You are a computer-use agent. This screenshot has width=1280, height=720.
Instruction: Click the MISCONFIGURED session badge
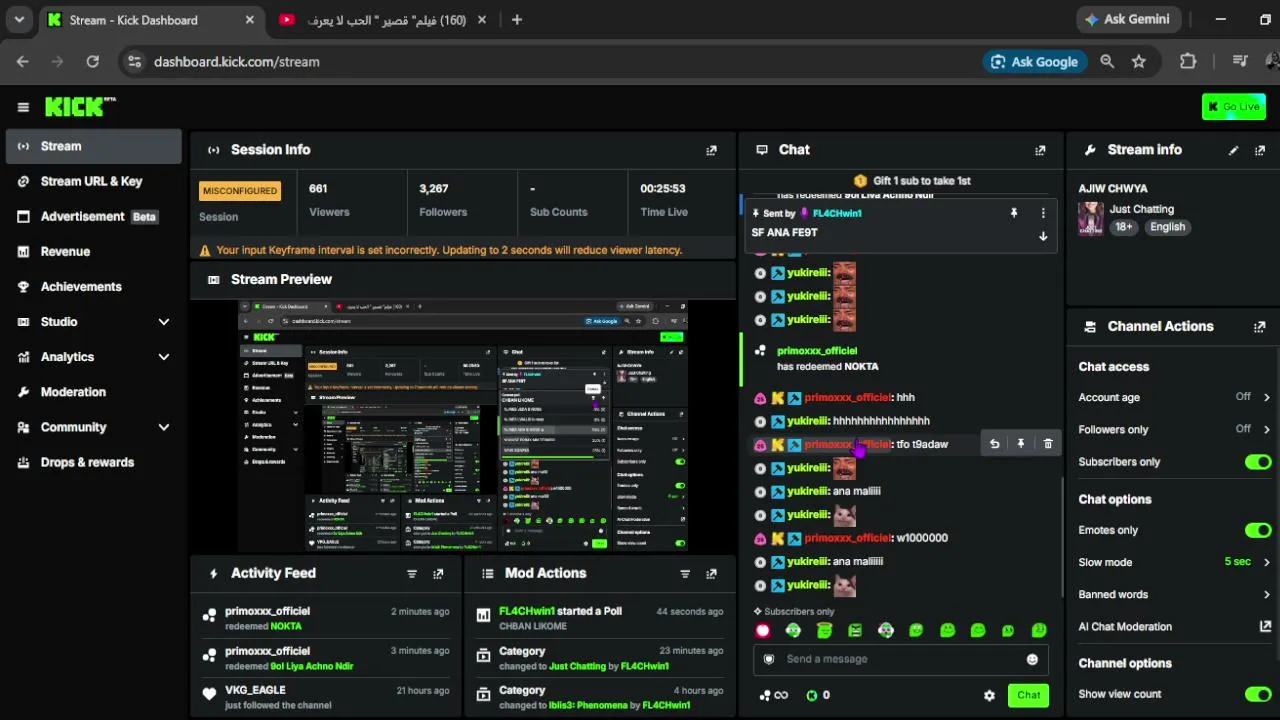(x=240, y=190)
